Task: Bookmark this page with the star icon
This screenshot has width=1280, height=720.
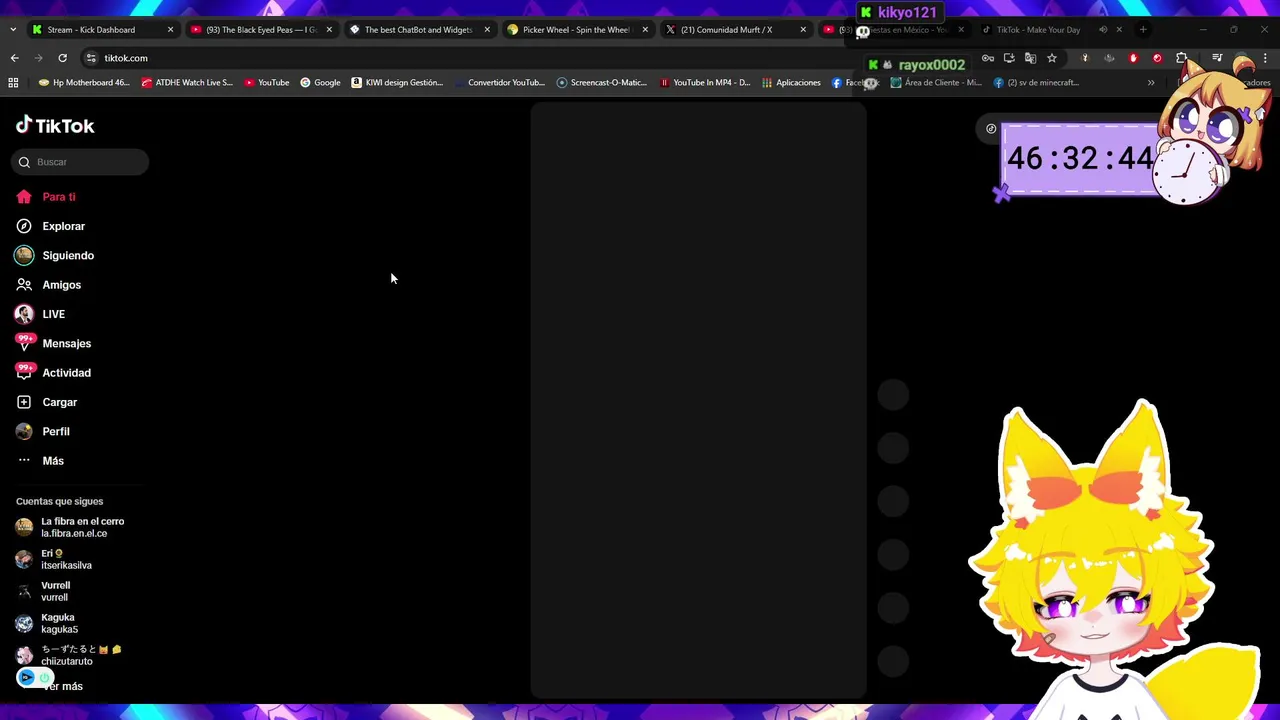Action: pos(1052,58)
